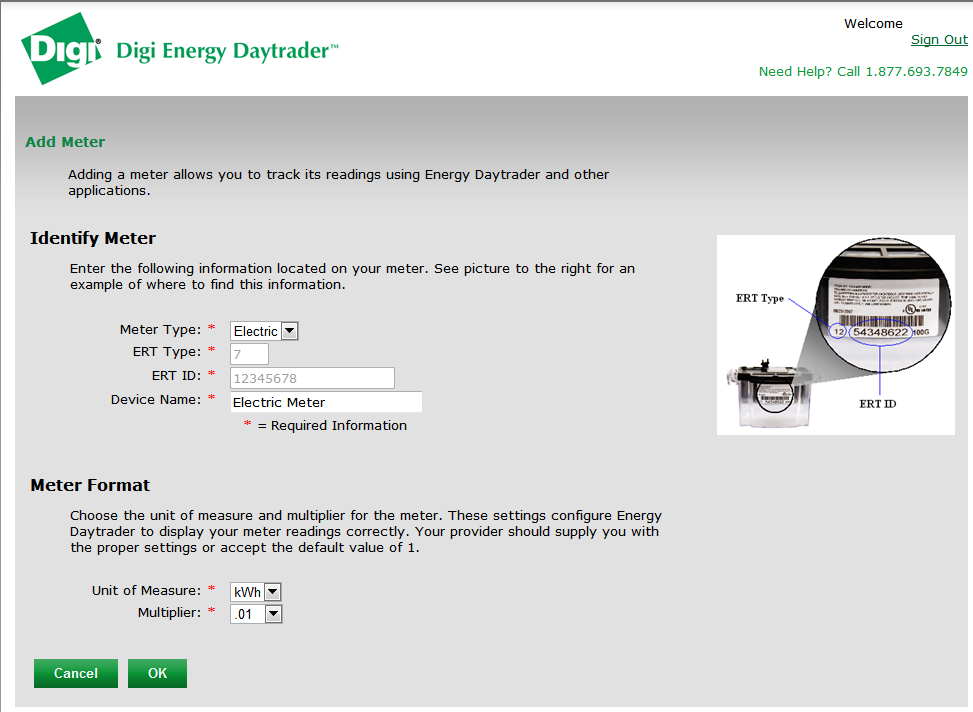Viewport: 973px width, 712px height.
Task: Click the Meter Format section heading
Action: (x=90, y=485)
